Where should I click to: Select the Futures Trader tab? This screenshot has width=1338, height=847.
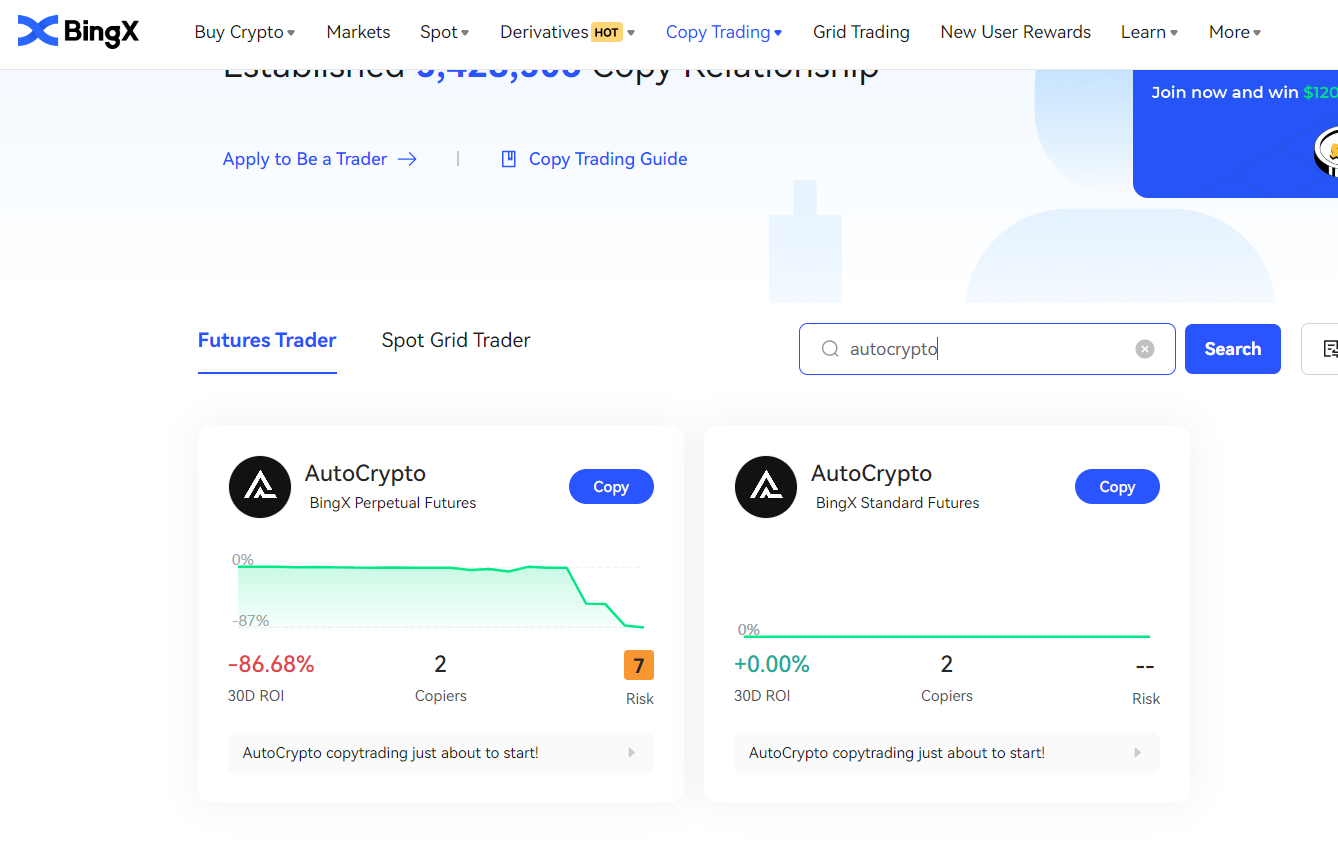(266, 340)
